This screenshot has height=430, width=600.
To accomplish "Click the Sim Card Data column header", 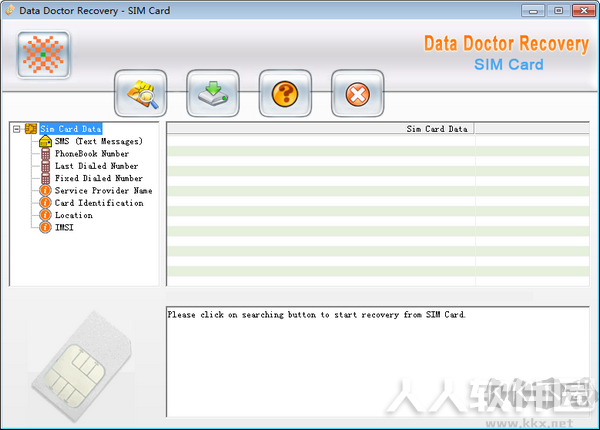I will point(321,129).
